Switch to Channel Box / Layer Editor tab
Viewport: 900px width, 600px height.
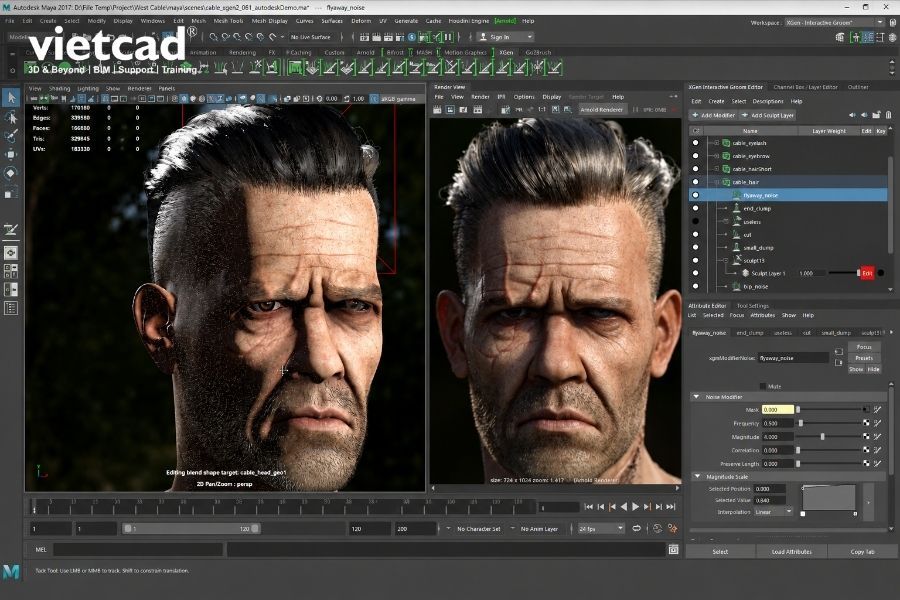[x=805, y=87]
